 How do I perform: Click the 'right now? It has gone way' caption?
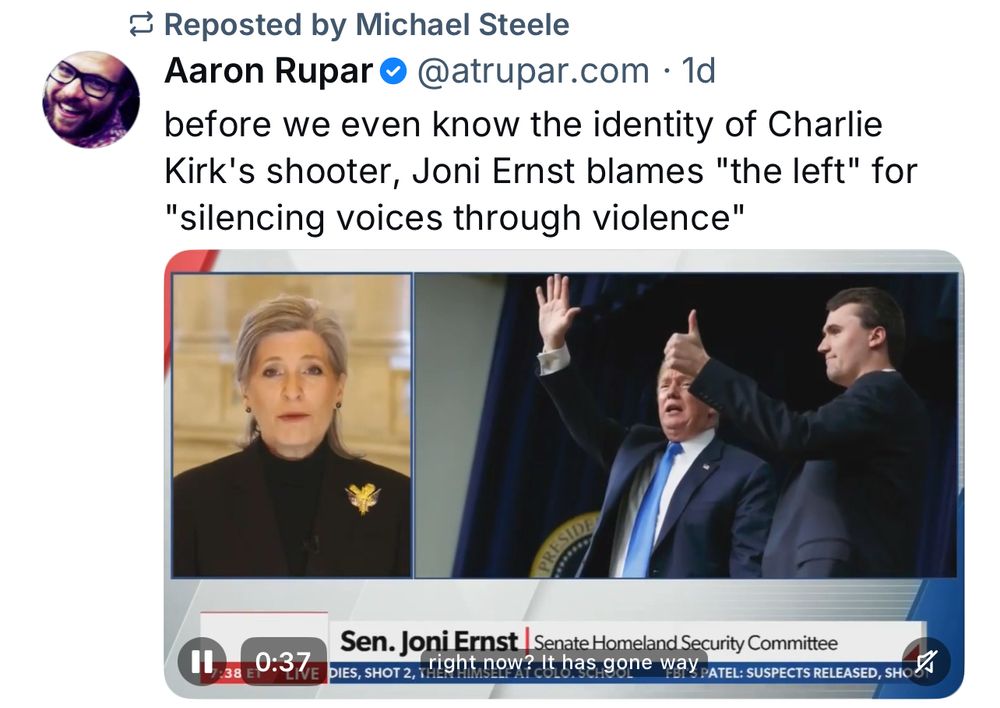[x=564, y=663]
